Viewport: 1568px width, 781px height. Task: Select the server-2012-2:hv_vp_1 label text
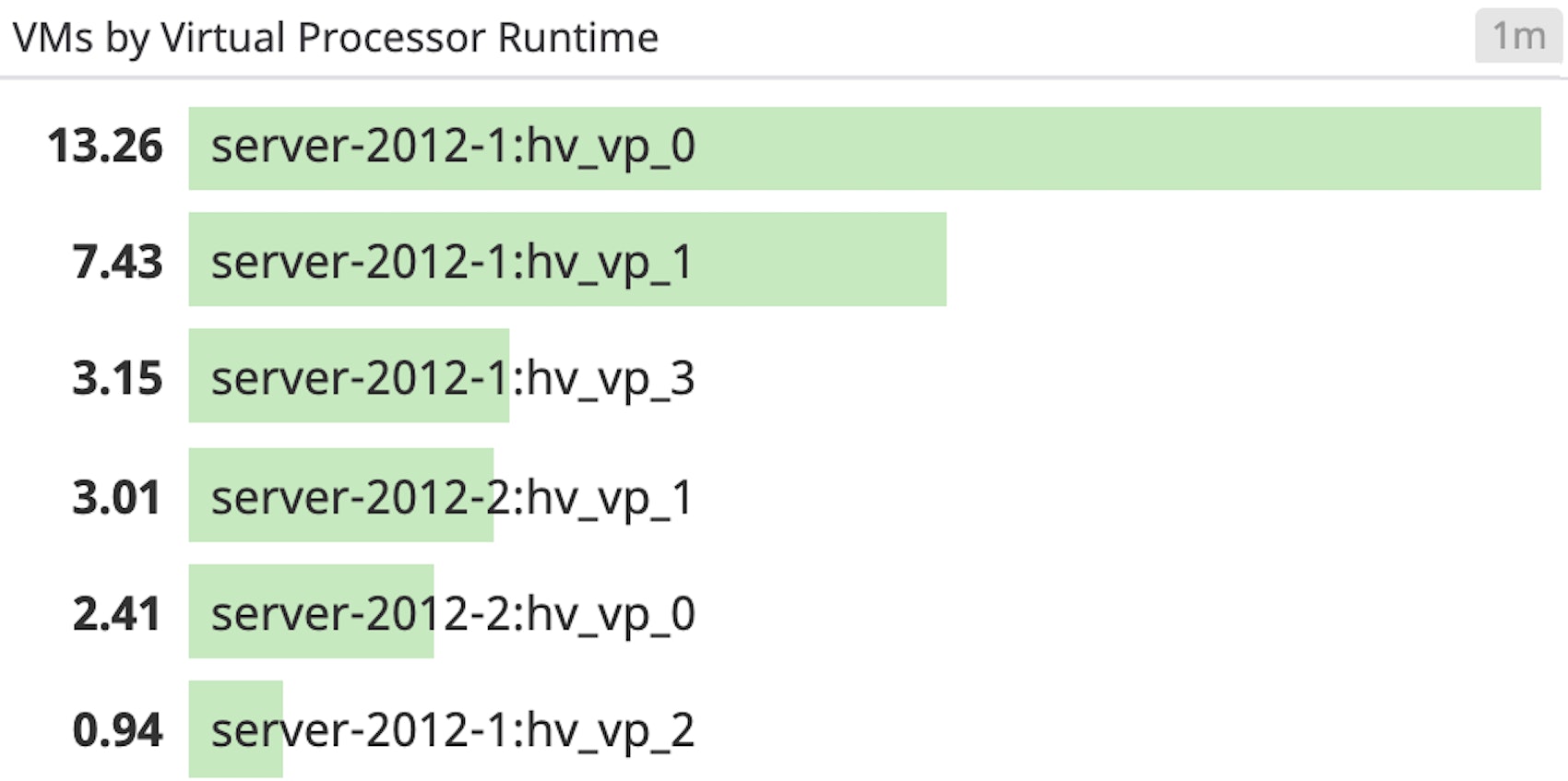(x=452, y=498)
